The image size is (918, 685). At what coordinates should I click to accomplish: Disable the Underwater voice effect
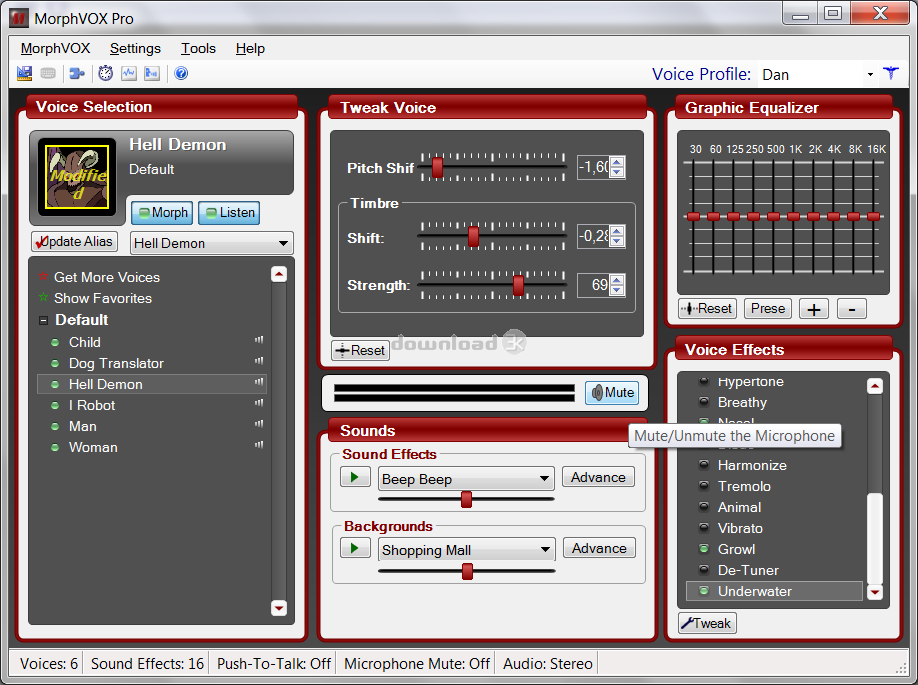tap(704, 591)
